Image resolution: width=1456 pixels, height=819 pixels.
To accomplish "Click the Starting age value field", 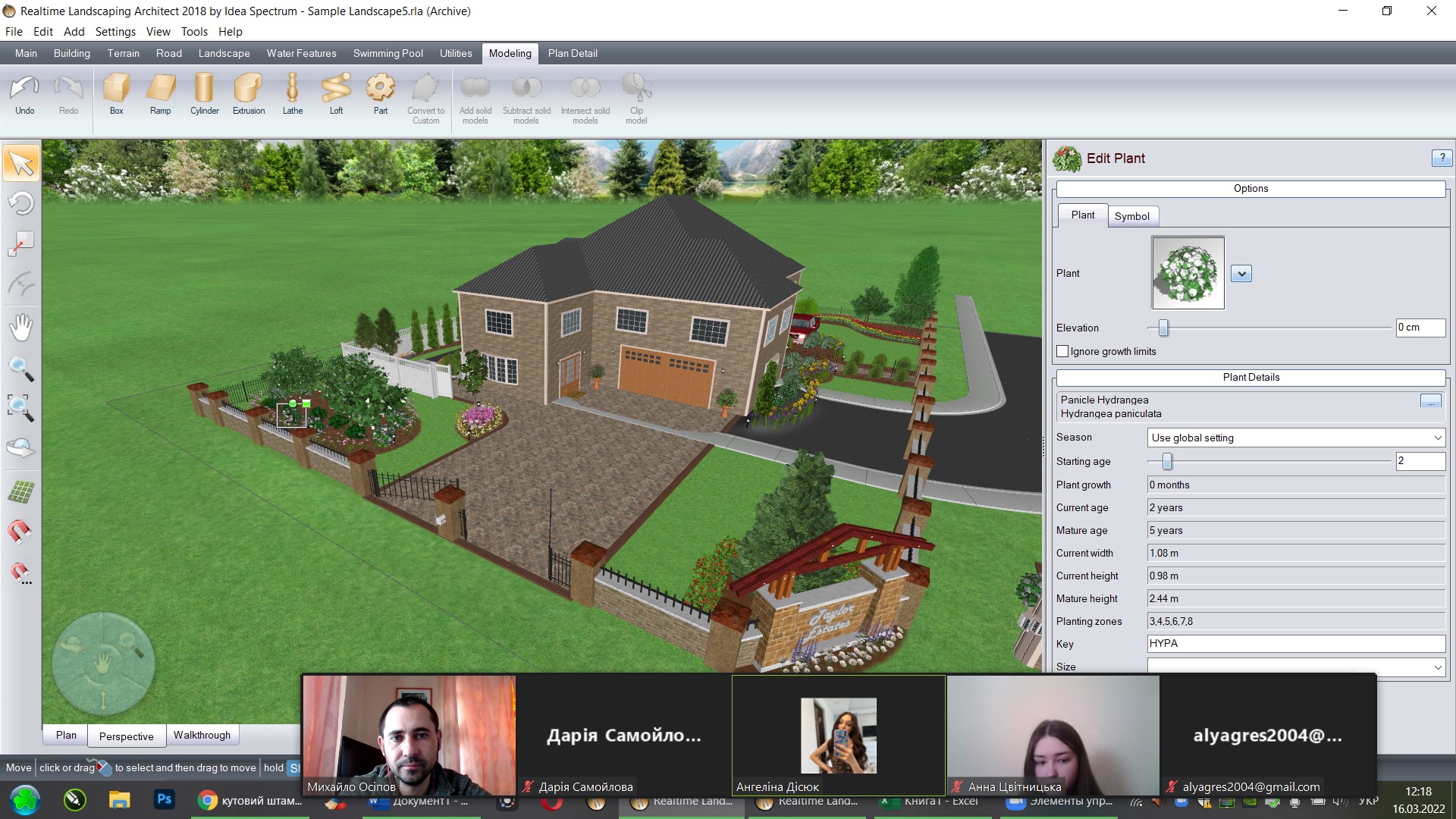I will [1420, 461].
